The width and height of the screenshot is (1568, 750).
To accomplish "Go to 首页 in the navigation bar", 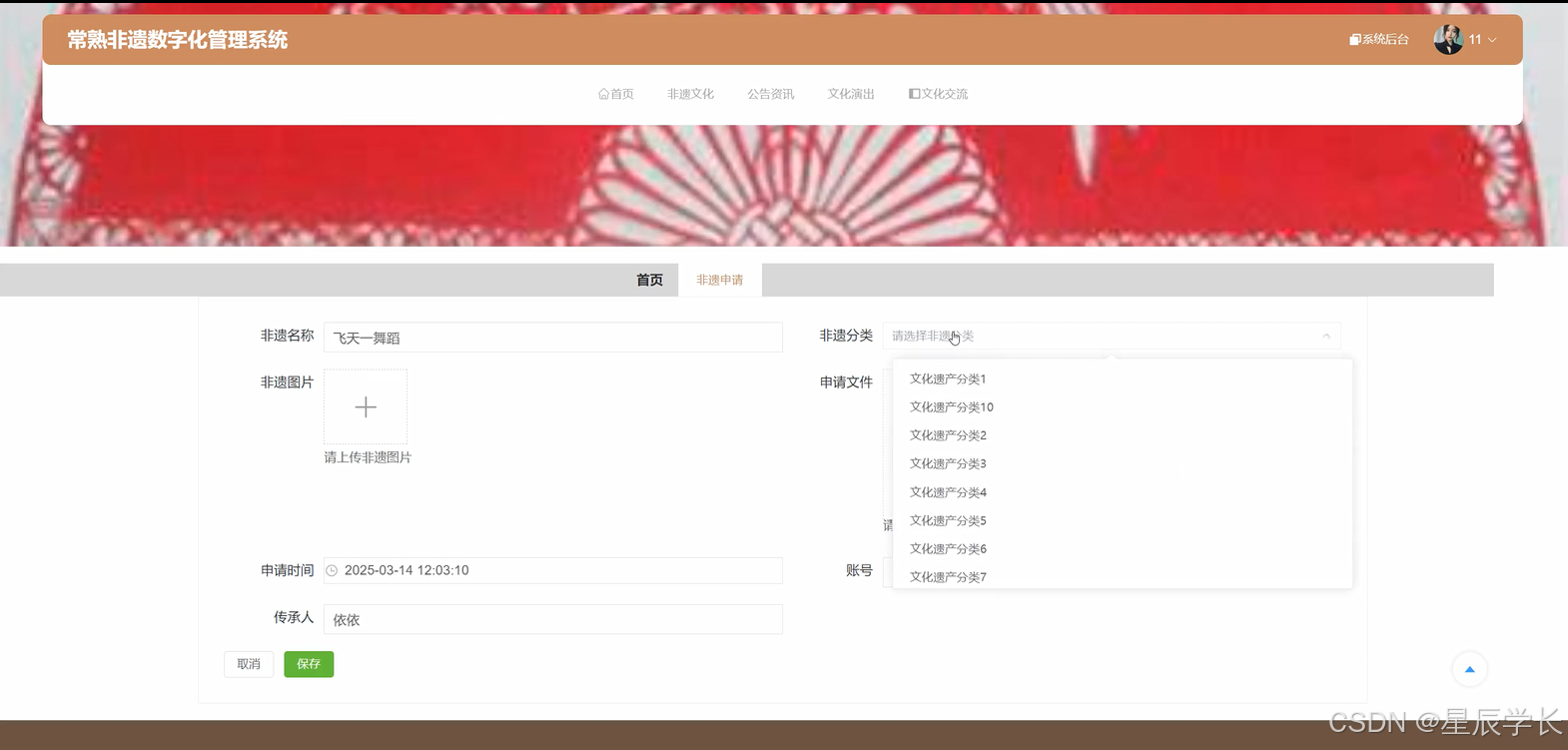I will pos(615,94).
